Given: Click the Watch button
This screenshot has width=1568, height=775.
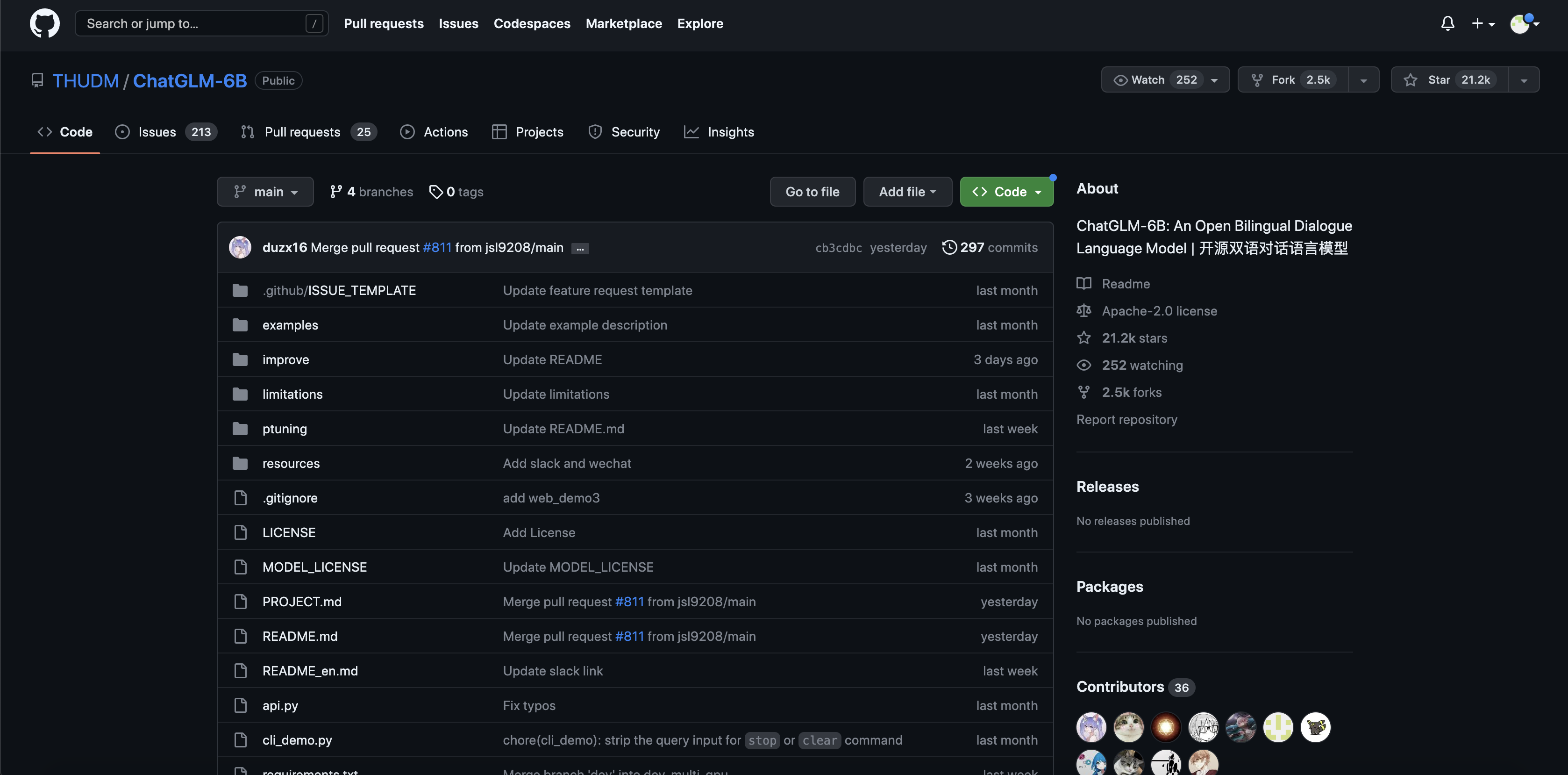Looking at the screenshot, I should pyautogui.click(x=1165, y=80).
